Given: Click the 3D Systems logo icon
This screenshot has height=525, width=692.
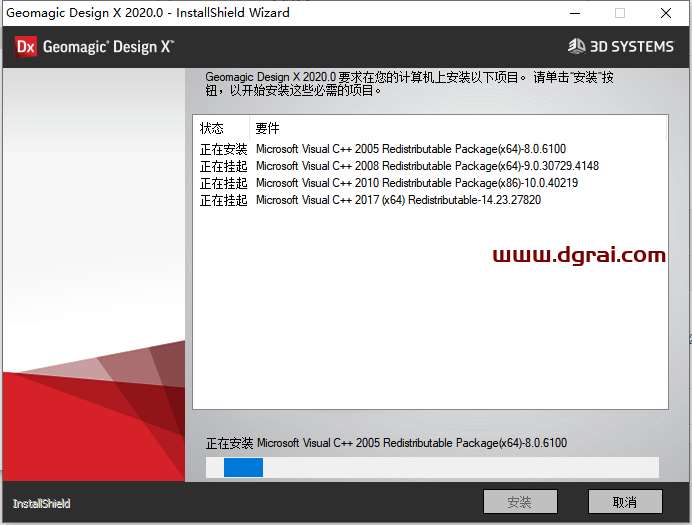Looking at the screenshot, I should click(x=577, y=46).
